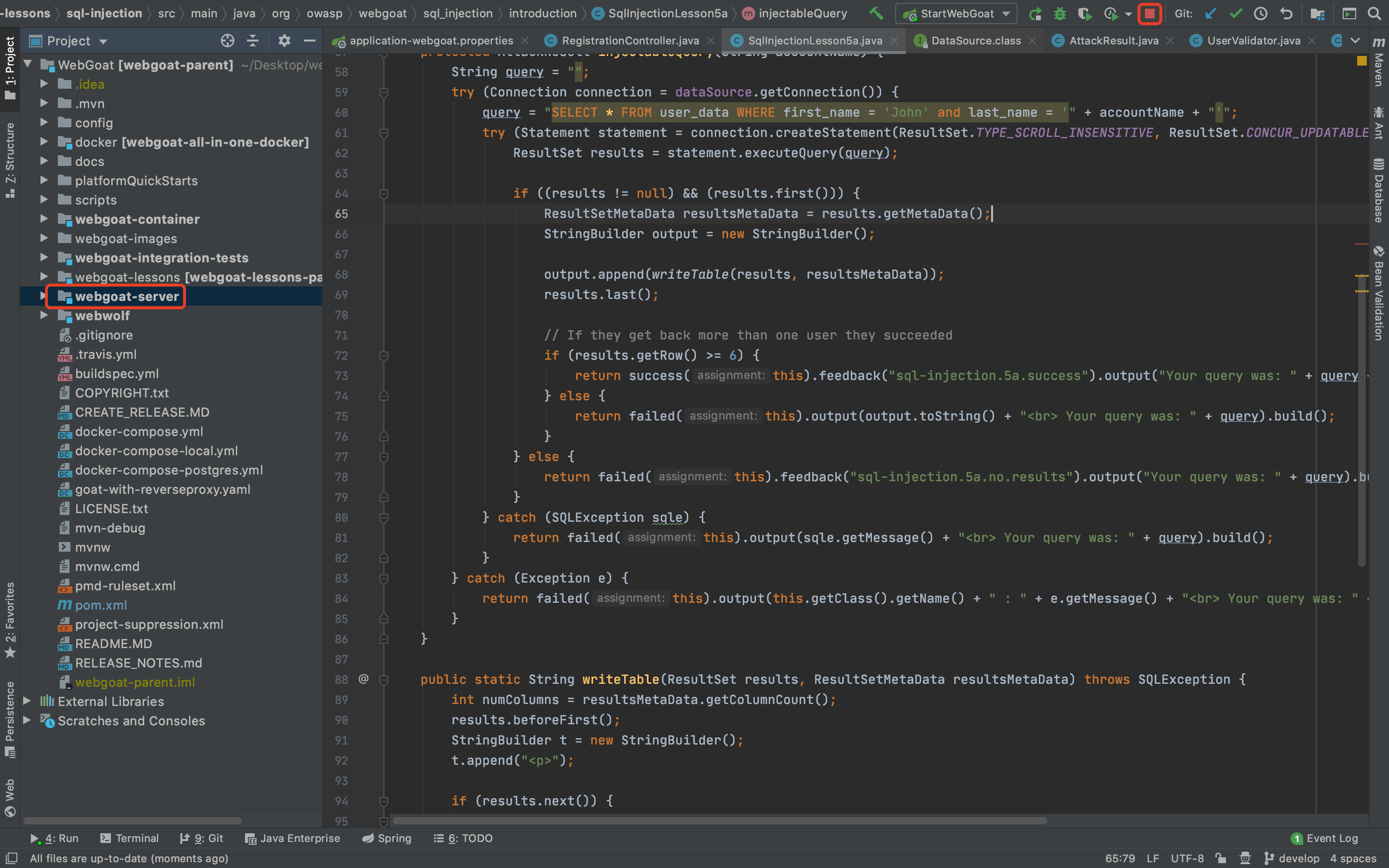Toggle read-only lock icon in status bar

[x=1221, y=858]
